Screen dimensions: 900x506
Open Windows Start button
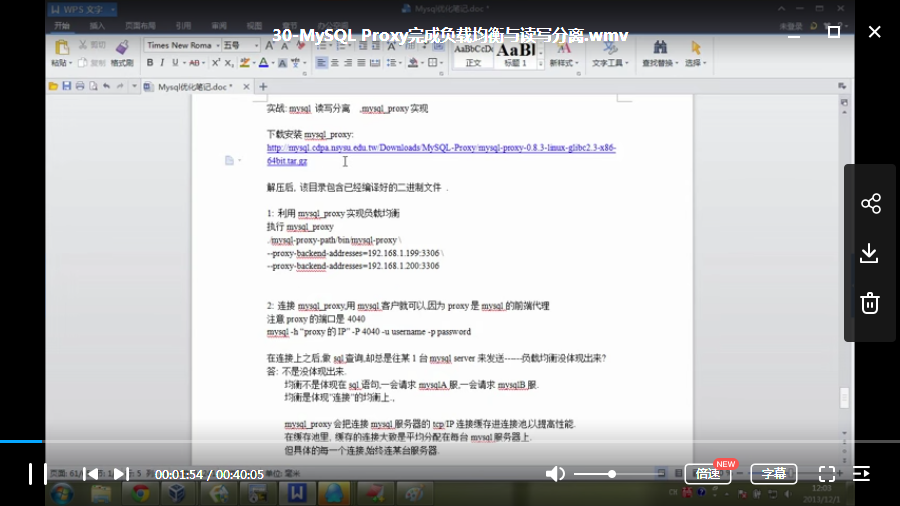click(61, 493)
